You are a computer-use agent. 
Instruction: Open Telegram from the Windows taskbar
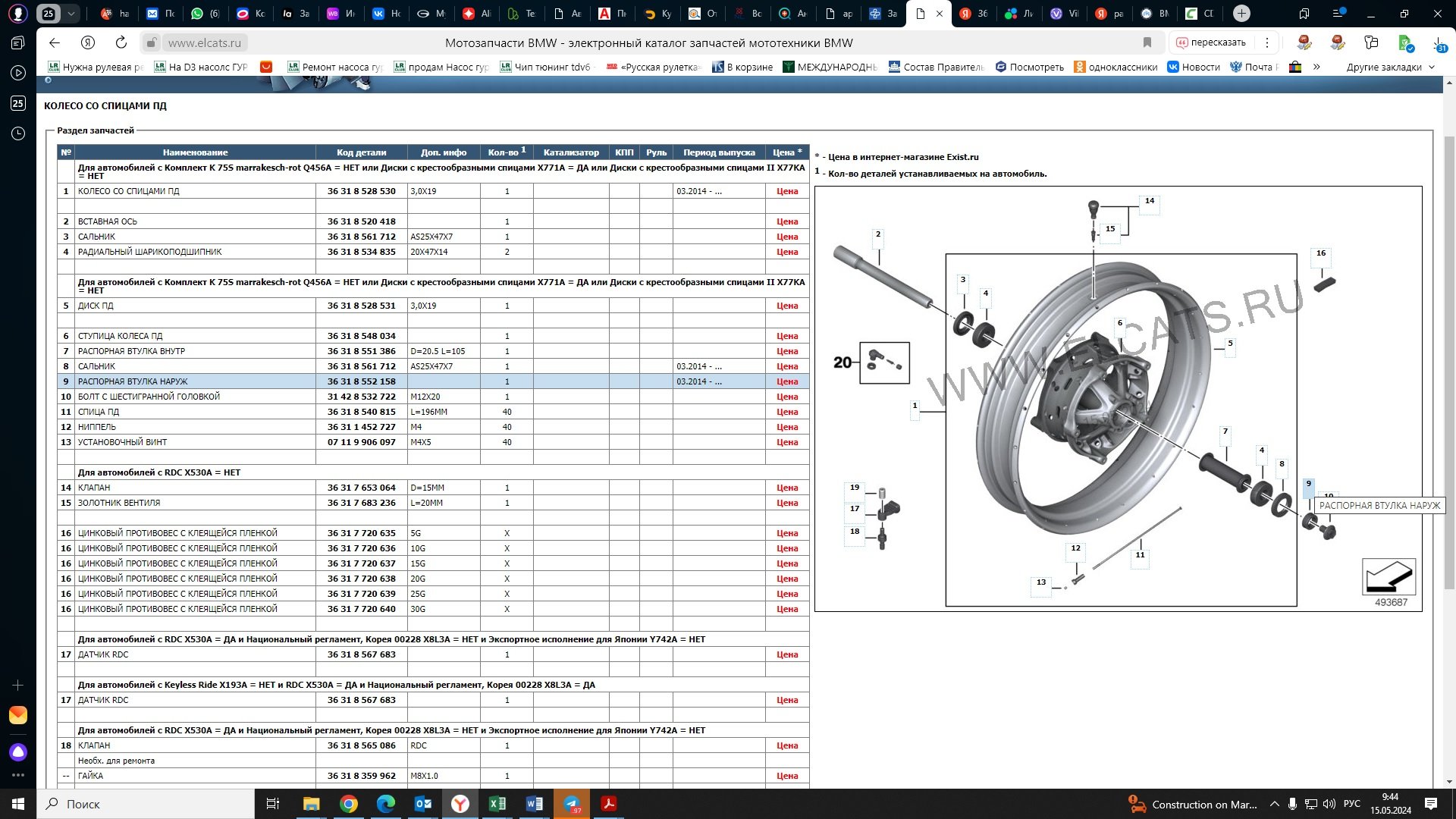(x=572, y=804)
